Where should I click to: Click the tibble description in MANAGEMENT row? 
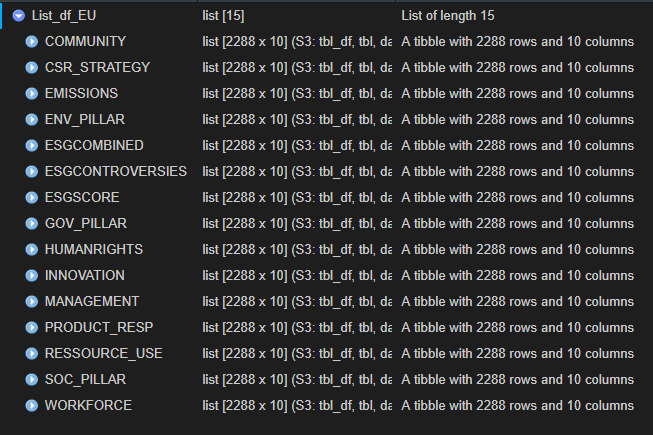coord(518,301)
